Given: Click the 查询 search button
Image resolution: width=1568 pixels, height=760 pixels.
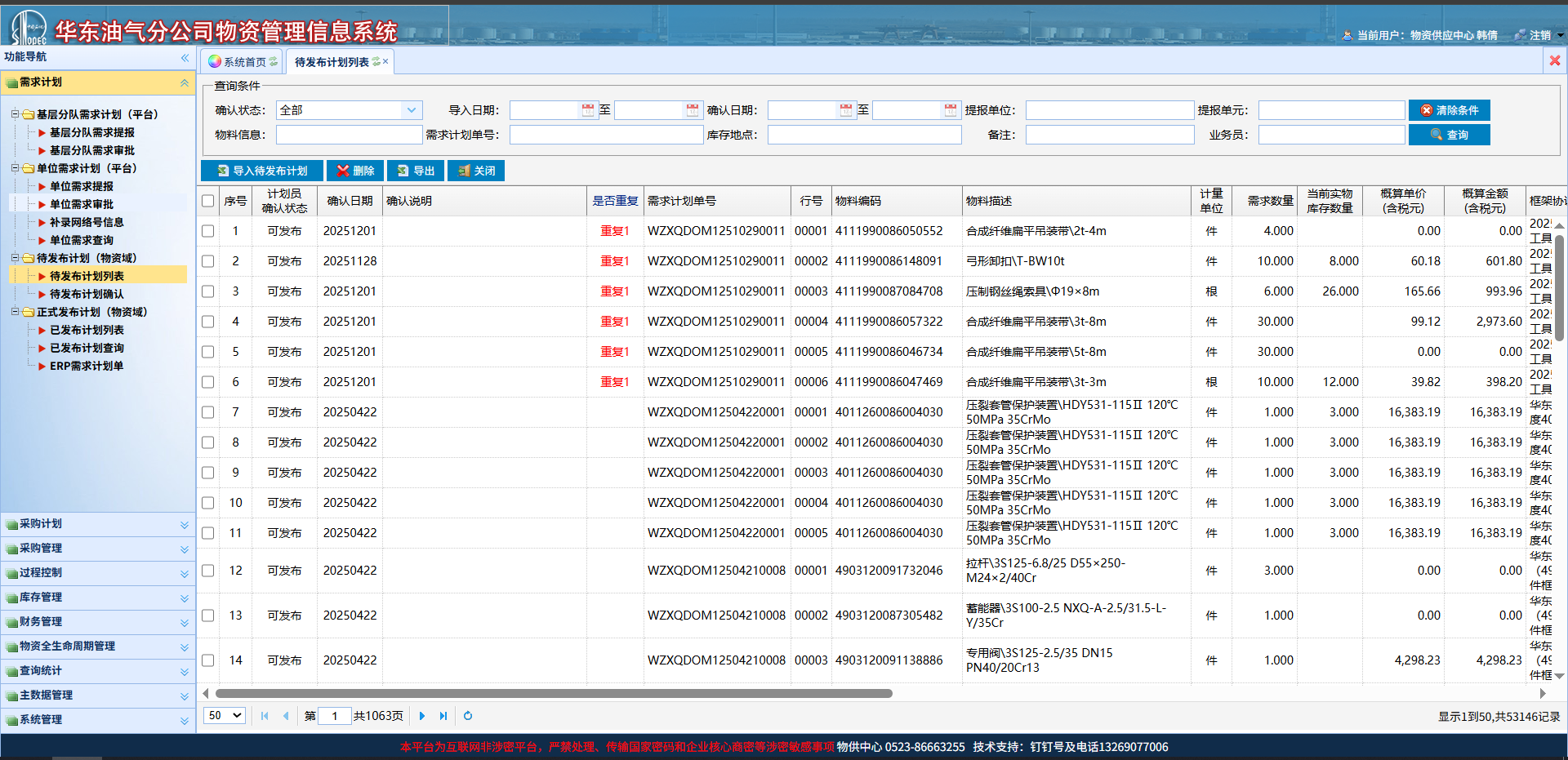Looking at the screenshot, I should [1450, 135].
